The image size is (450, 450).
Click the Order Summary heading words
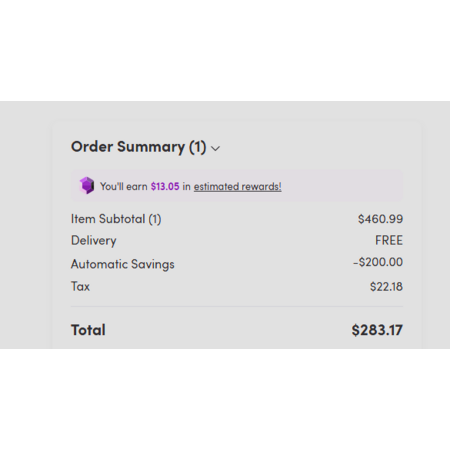128,147
